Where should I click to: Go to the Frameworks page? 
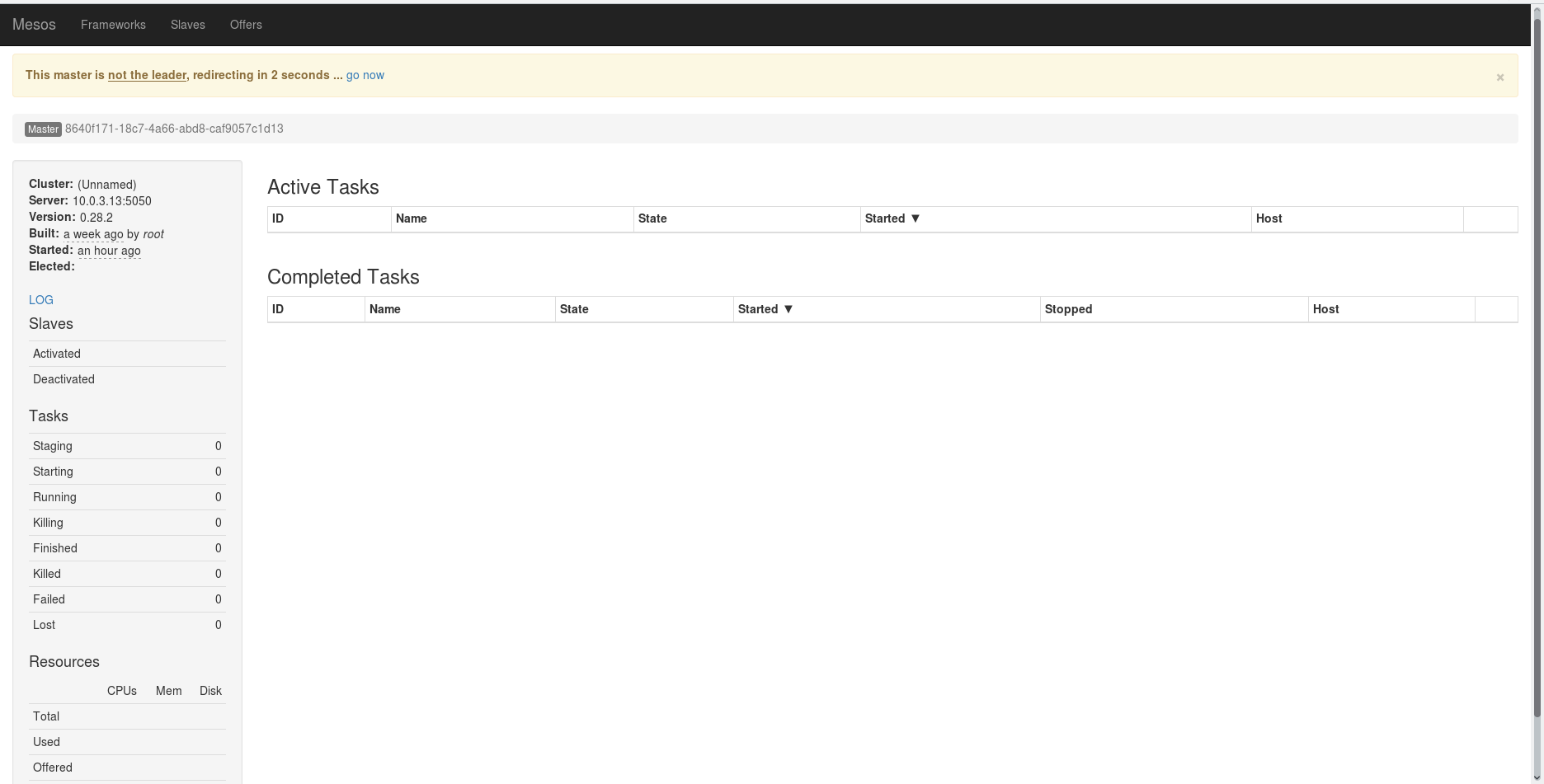113,25
